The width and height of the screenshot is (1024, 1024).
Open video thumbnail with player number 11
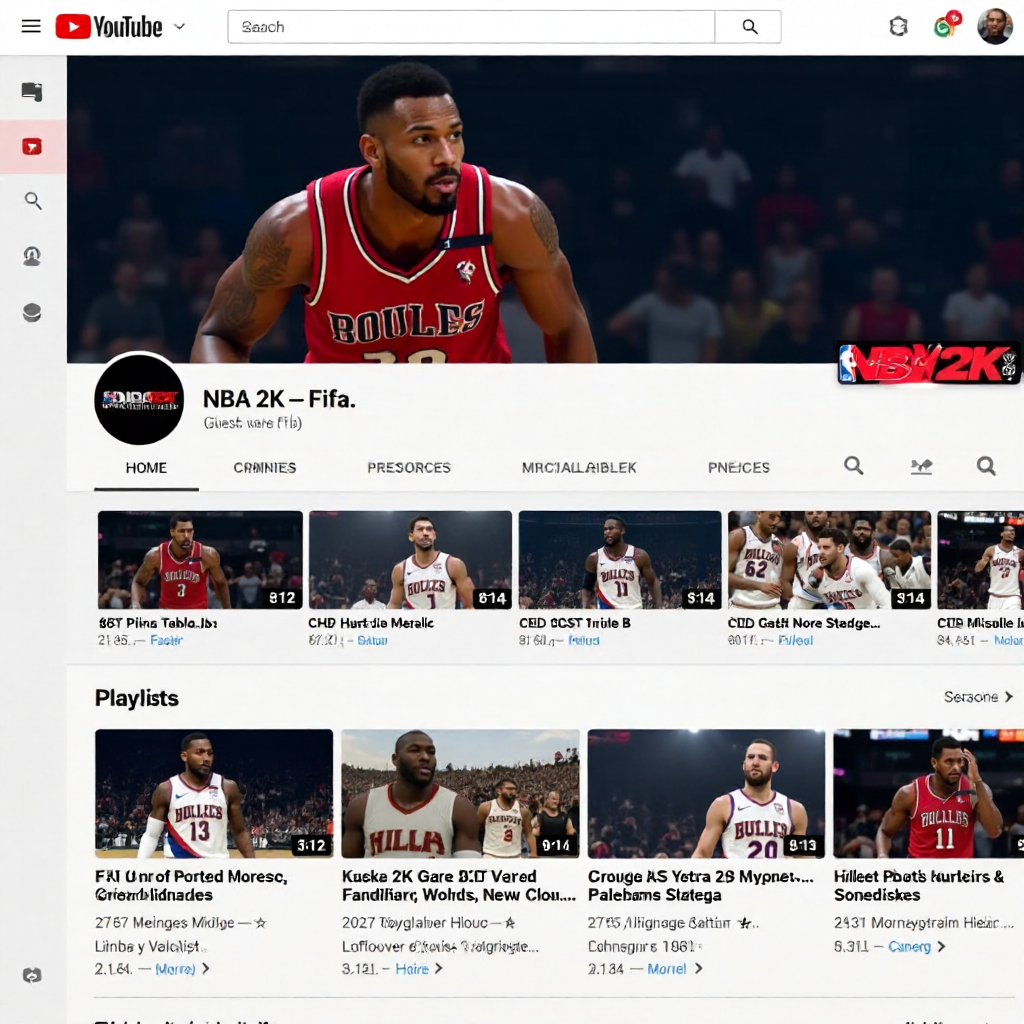[620, 560]
